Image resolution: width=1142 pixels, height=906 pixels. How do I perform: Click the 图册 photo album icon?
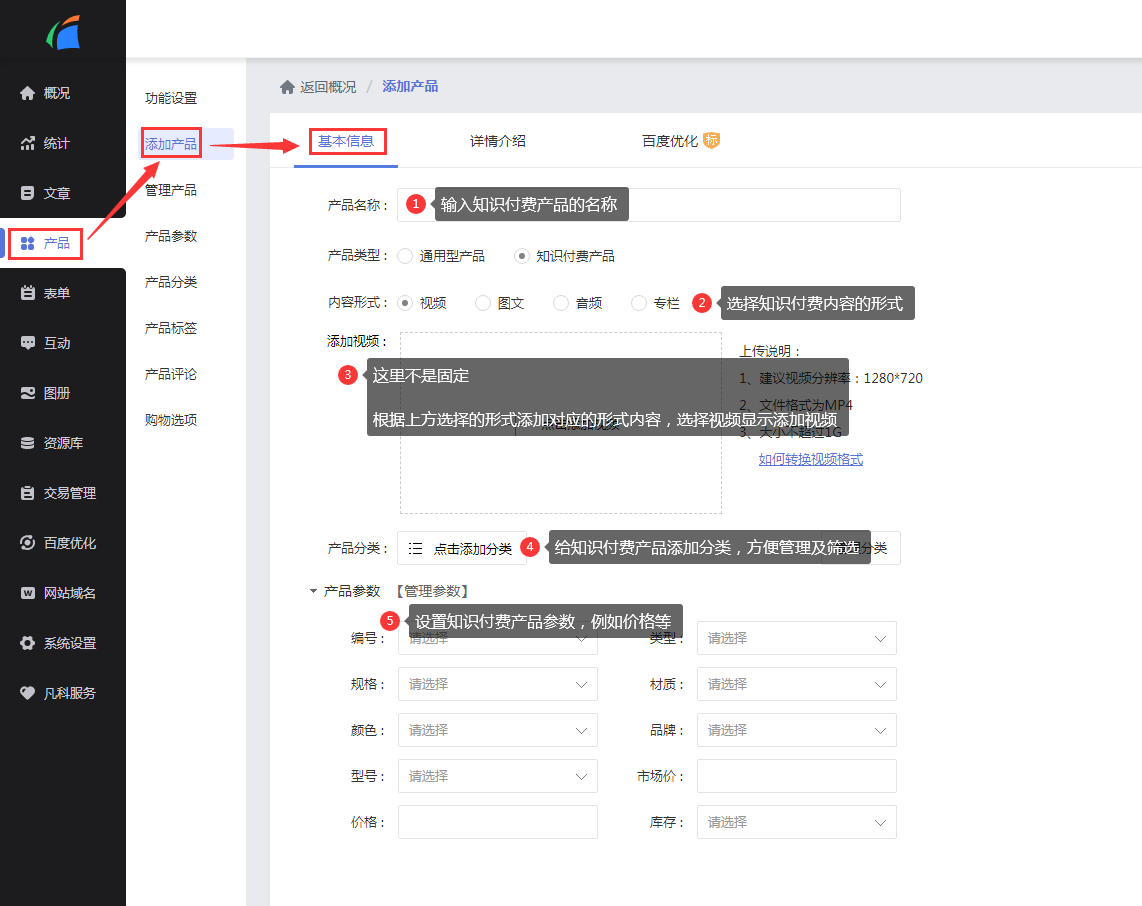click(x=28, y=393)
